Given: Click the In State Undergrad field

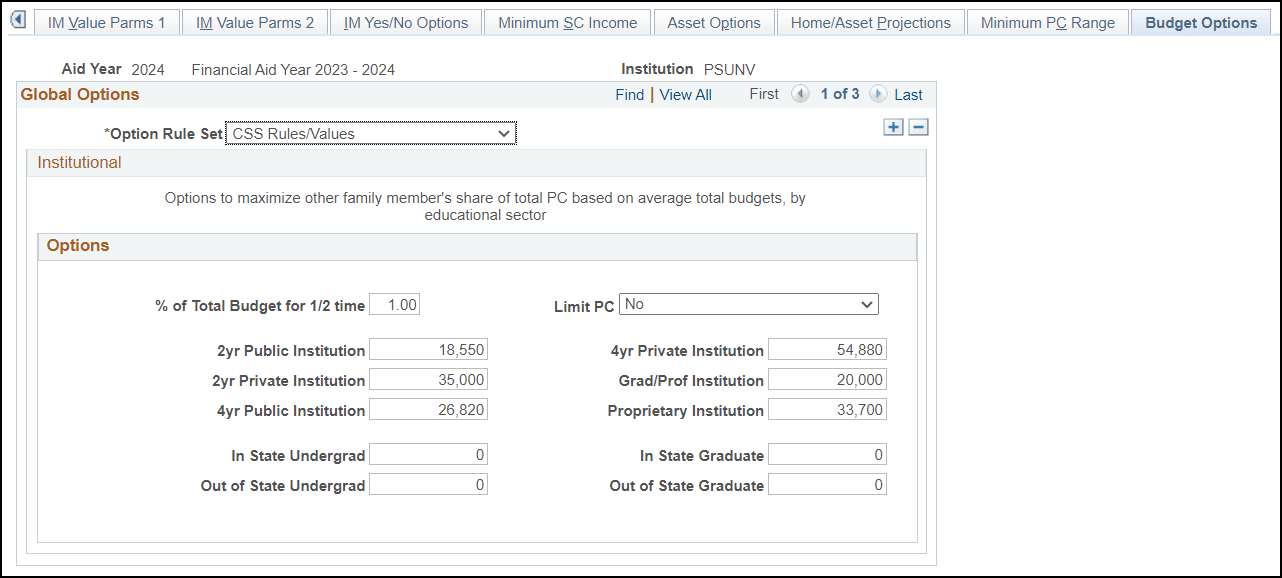Looking at the screenshot, I should [428, 454].
